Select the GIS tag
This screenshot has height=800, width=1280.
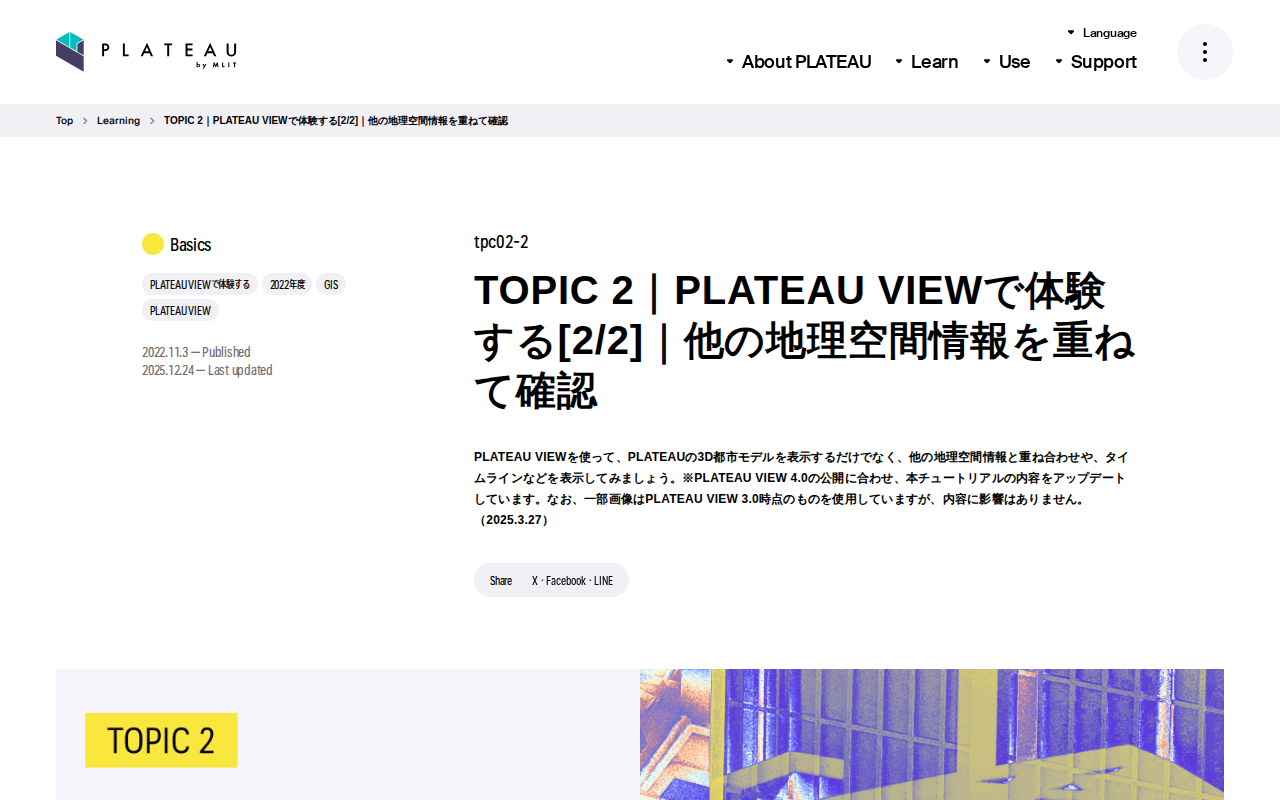(x=331, y=284)
